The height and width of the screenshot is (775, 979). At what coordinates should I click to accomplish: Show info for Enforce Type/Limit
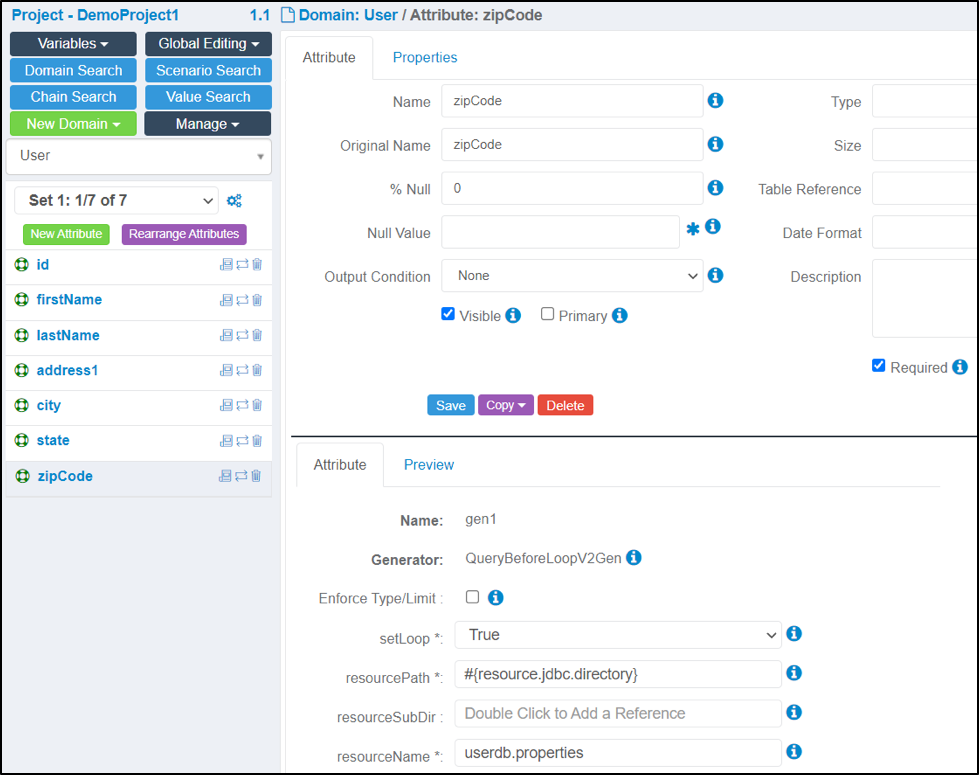click(x=496, y=598)
